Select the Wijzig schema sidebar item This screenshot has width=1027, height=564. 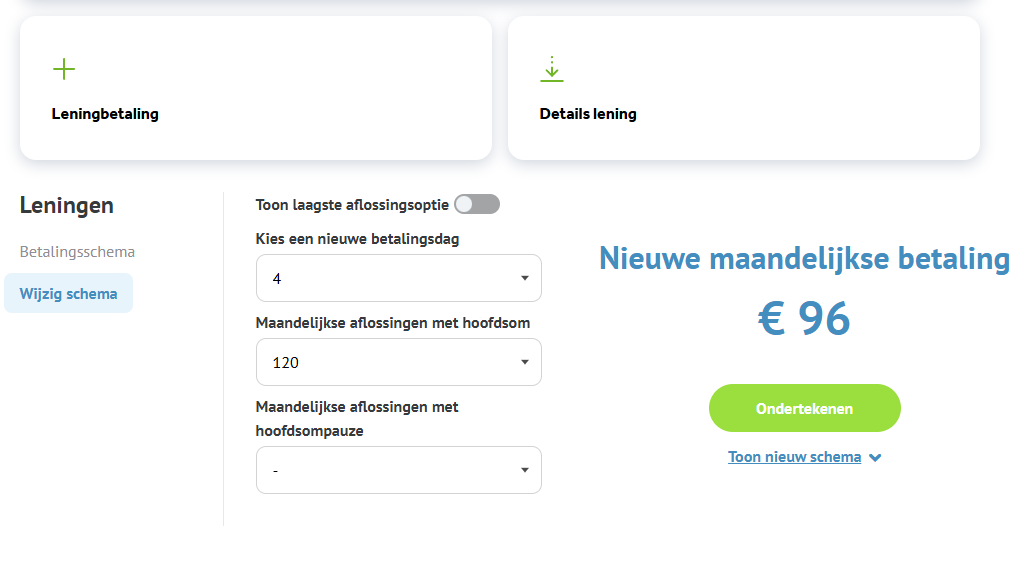coord(68,294)
